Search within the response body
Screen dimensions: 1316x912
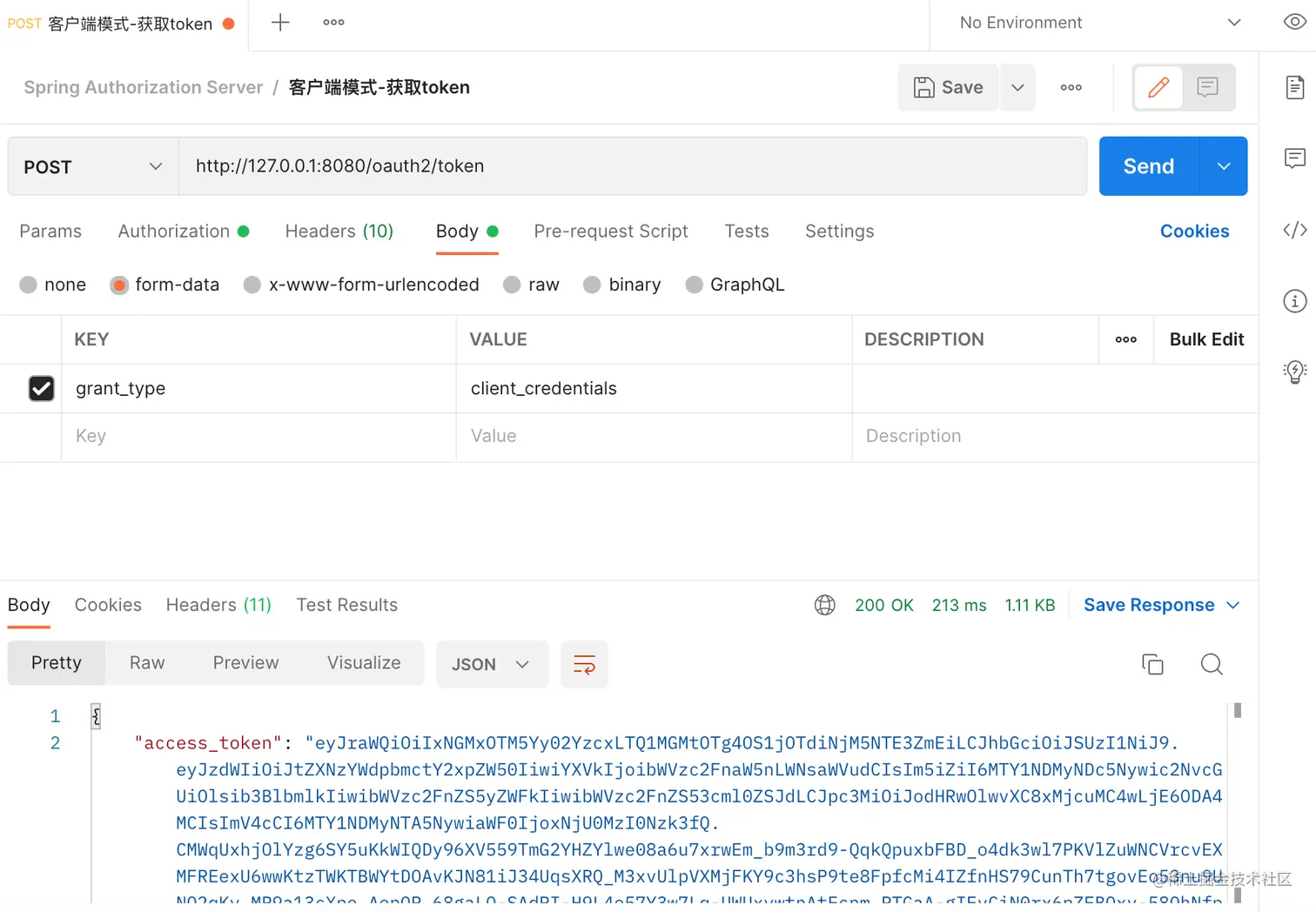click(1212, 664)
